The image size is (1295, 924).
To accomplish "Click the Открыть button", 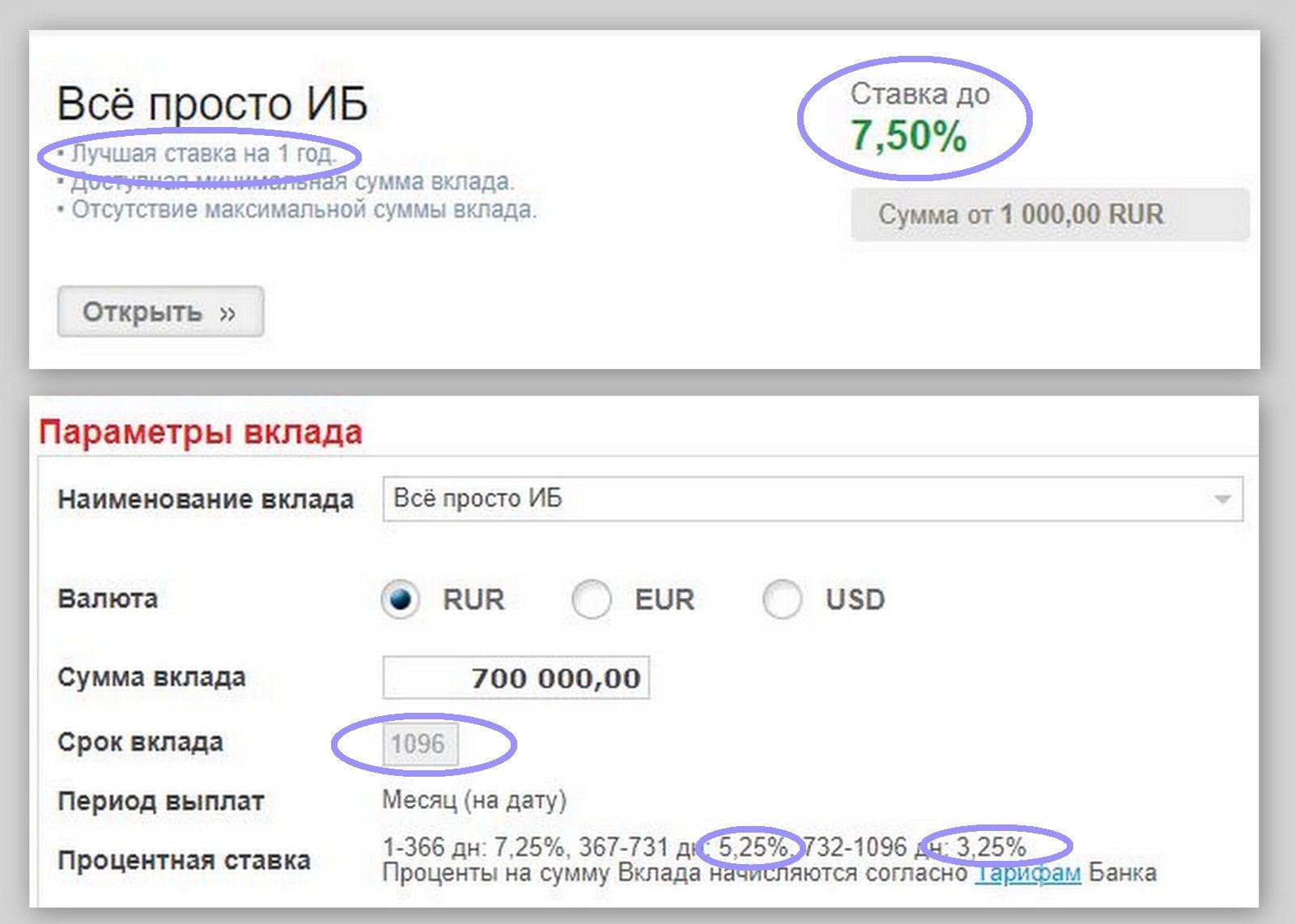I will [x=160, y=312].
